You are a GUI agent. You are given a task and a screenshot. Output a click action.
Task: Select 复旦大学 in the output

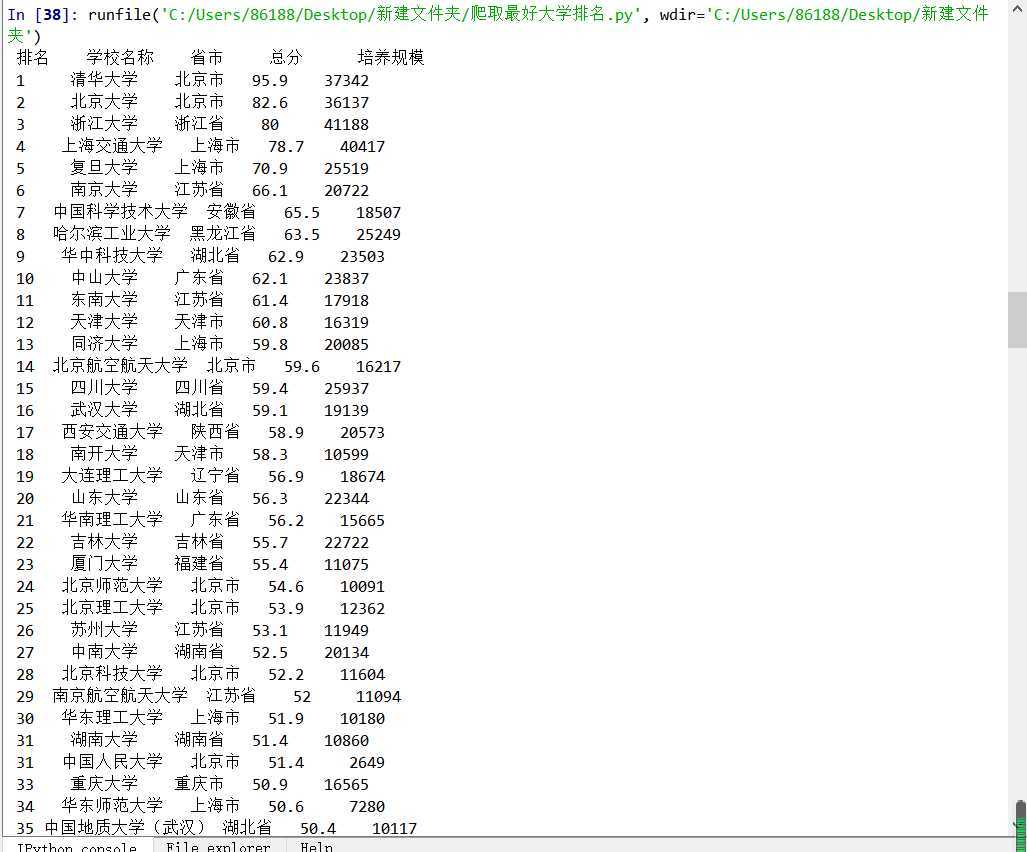pyautogui.click(x=104, y=168)
